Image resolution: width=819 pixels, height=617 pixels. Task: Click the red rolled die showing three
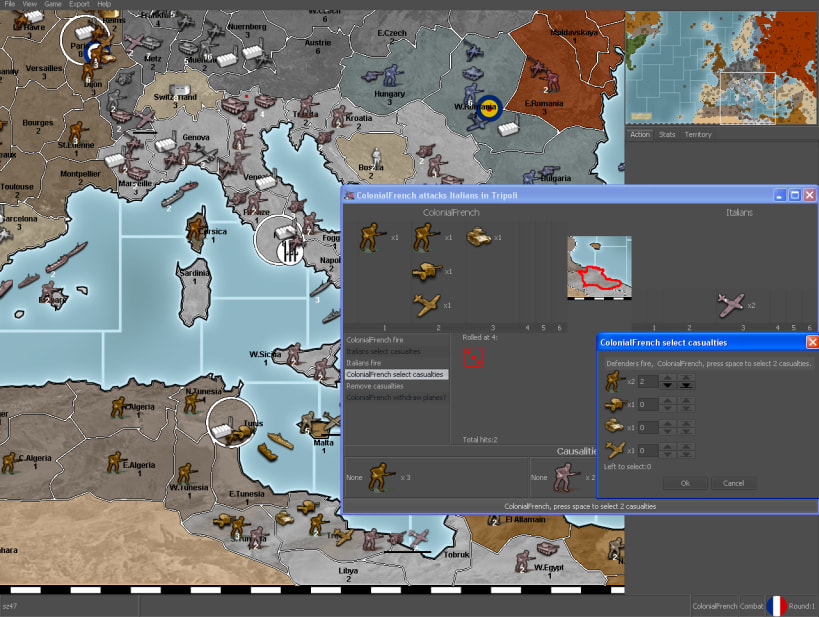[x=473, y=357]
